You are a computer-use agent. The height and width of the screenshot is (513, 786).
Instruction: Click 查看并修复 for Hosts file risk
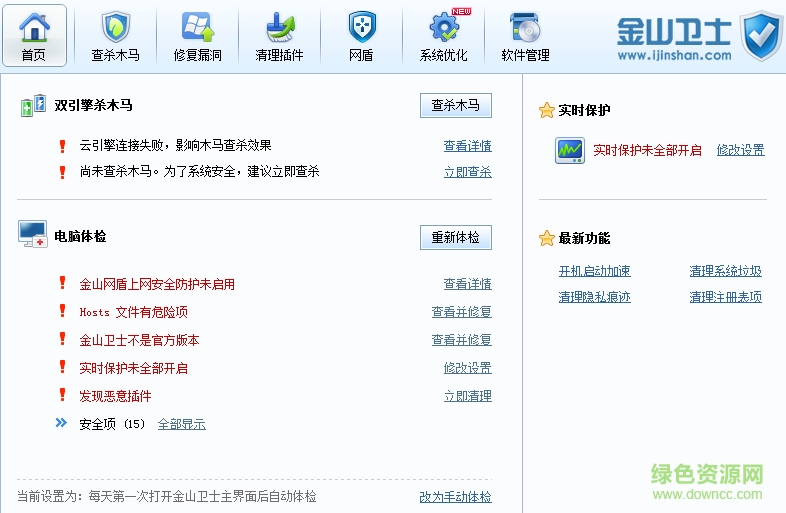(461, 312)
